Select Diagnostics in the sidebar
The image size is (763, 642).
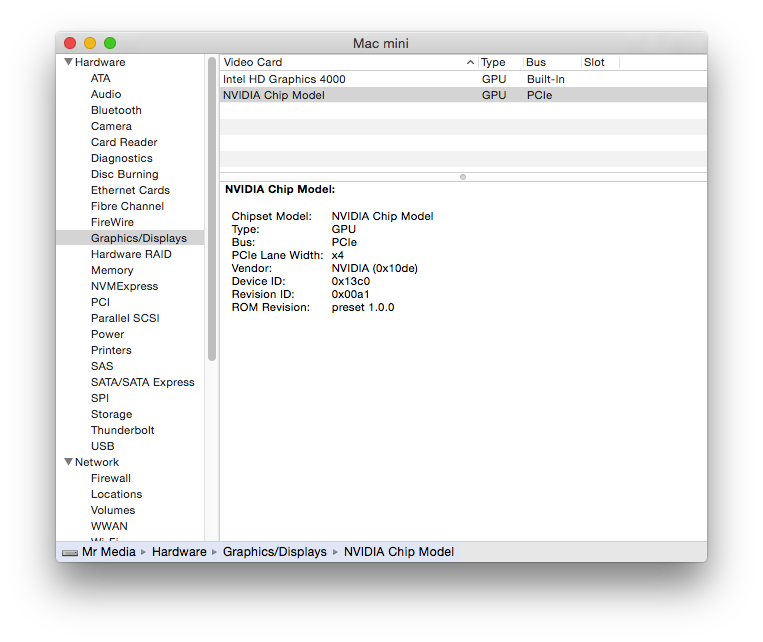[122, 158]
